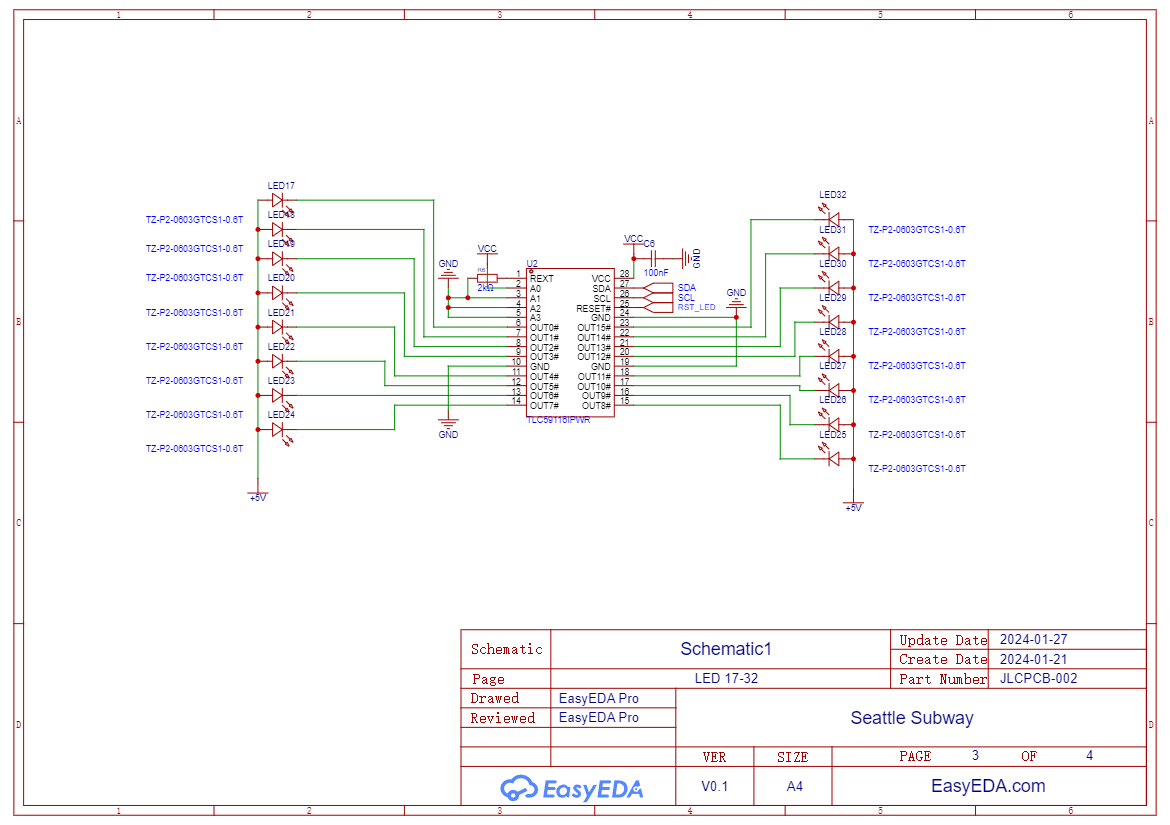The width and height of the screenshot is (1170, 825).
Task: Click the Part Number field label
Action: (x=942, y=679)
